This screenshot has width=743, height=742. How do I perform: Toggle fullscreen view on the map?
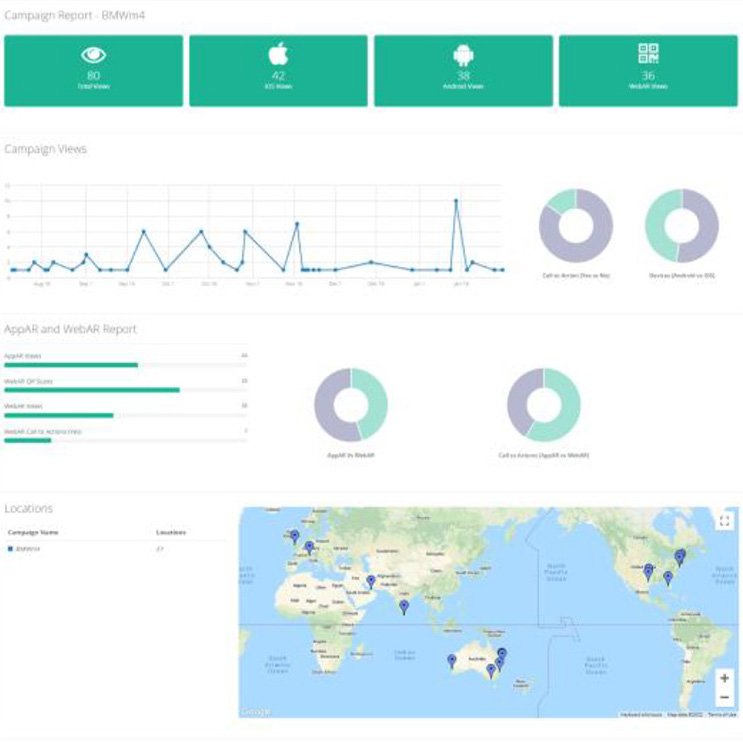click(x=725, y=520)
